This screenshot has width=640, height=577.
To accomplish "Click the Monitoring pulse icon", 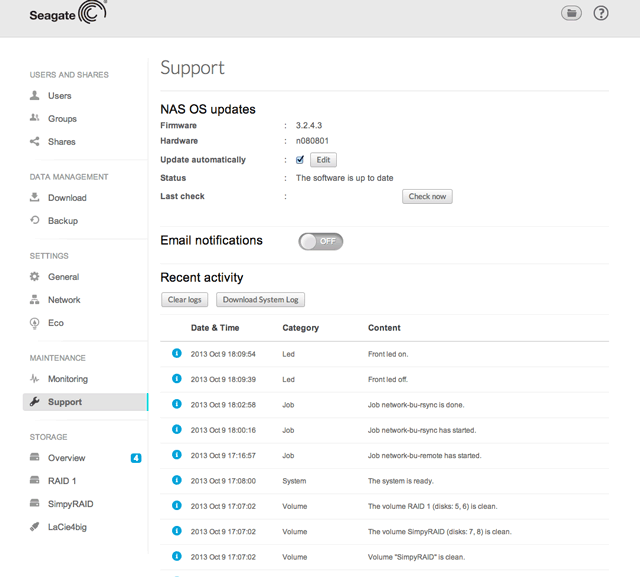I will coord(35,379).
